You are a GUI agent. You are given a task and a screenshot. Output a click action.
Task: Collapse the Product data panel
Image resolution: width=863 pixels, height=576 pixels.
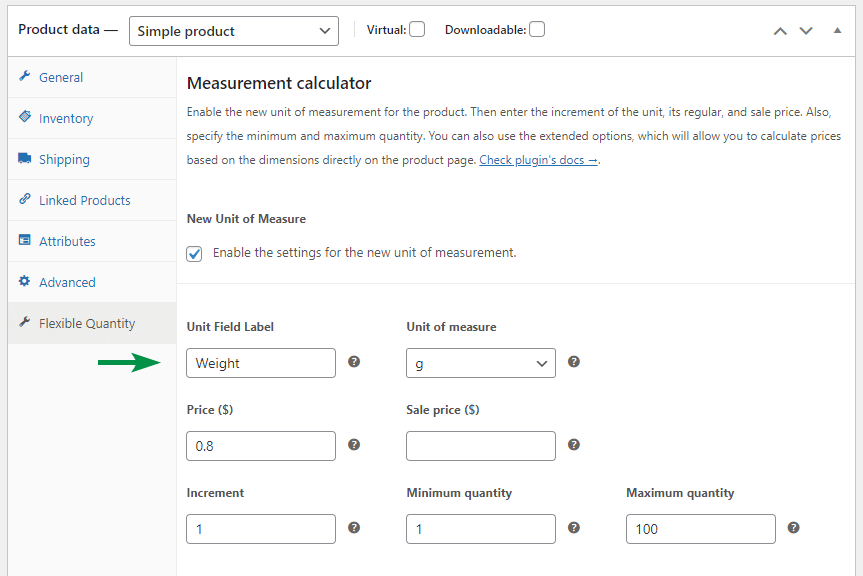(837, 30)
